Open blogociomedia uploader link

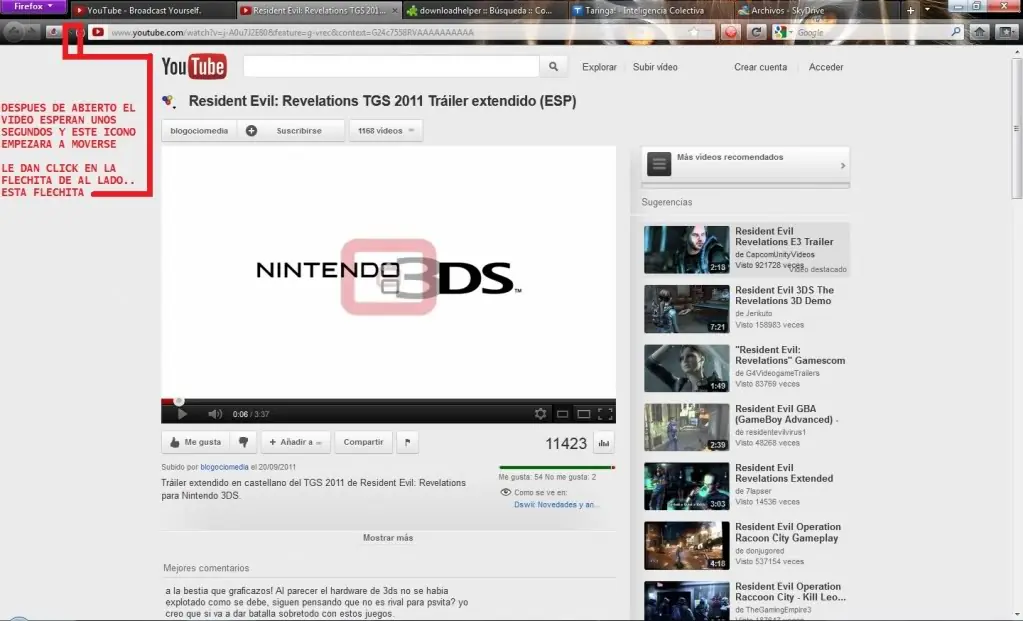pos(224,467)
